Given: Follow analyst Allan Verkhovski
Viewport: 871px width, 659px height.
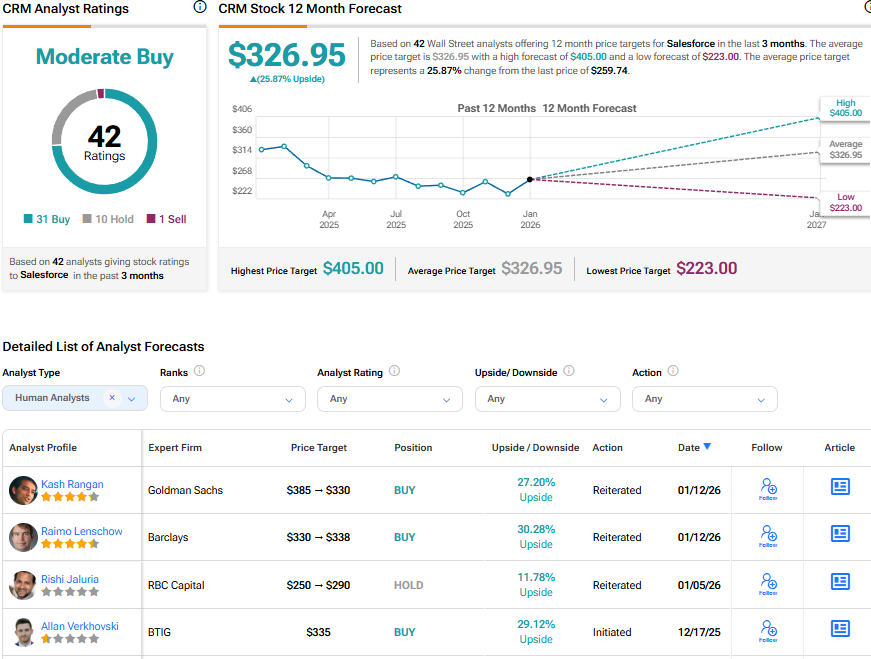Looking at the screenshot, I should (x=768, y=631).
